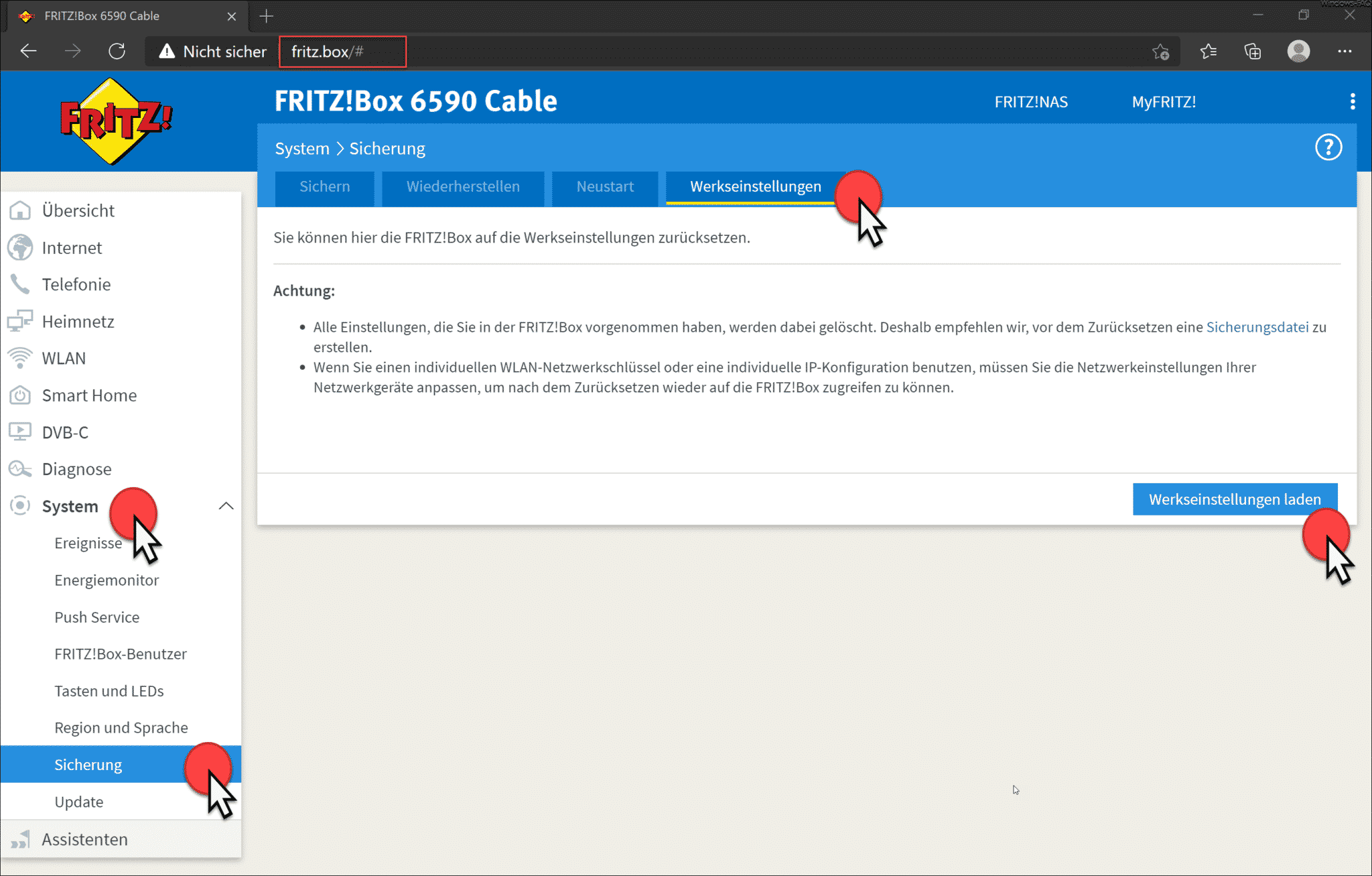1372x876 pixels.
Task: Click Sicherung in the breadcrumb
Action: 387,148
